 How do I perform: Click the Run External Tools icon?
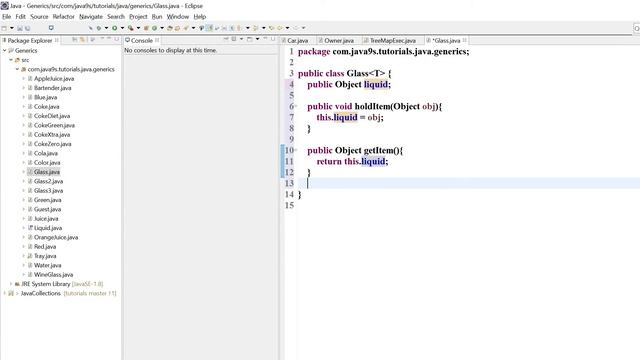coord(130,28)
